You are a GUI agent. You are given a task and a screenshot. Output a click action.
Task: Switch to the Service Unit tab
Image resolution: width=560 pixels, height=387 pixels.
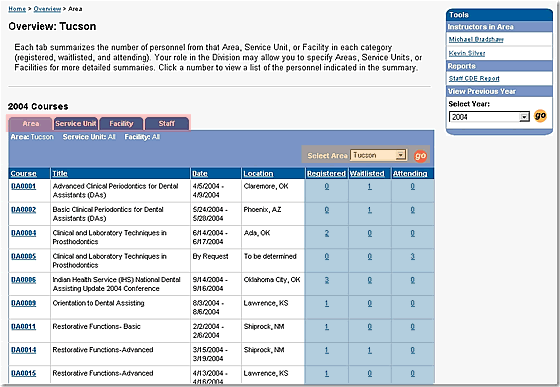pos(76,124)
